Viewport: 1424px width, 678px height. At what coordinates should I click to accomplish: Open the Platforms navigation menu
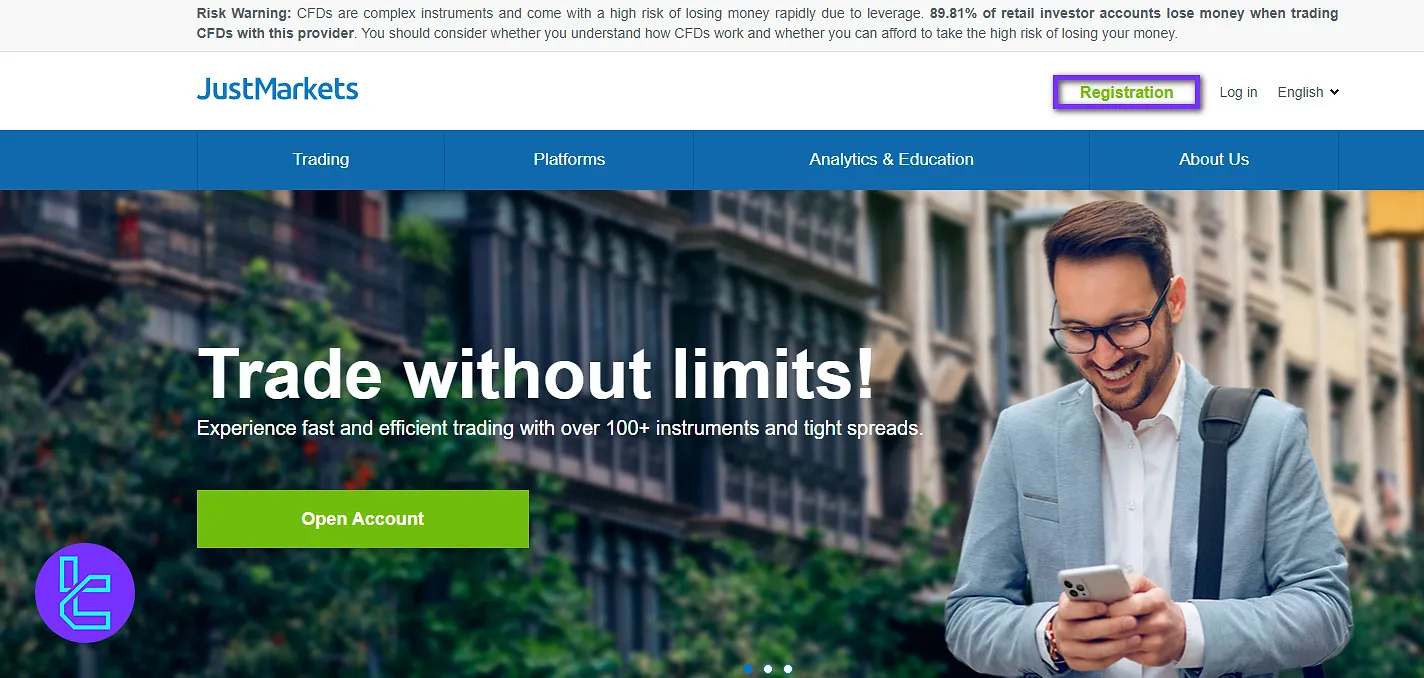[569, 159]
